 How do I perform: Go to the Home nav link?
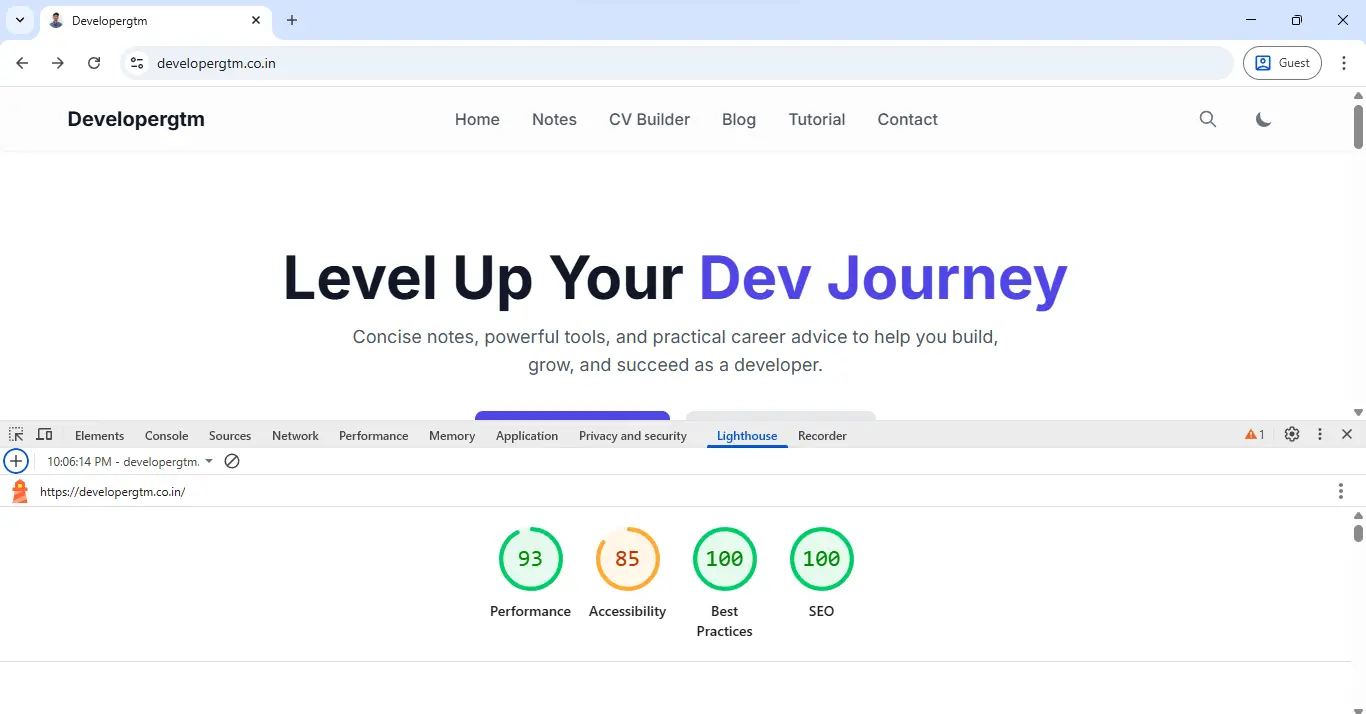(x=477, y=119)
